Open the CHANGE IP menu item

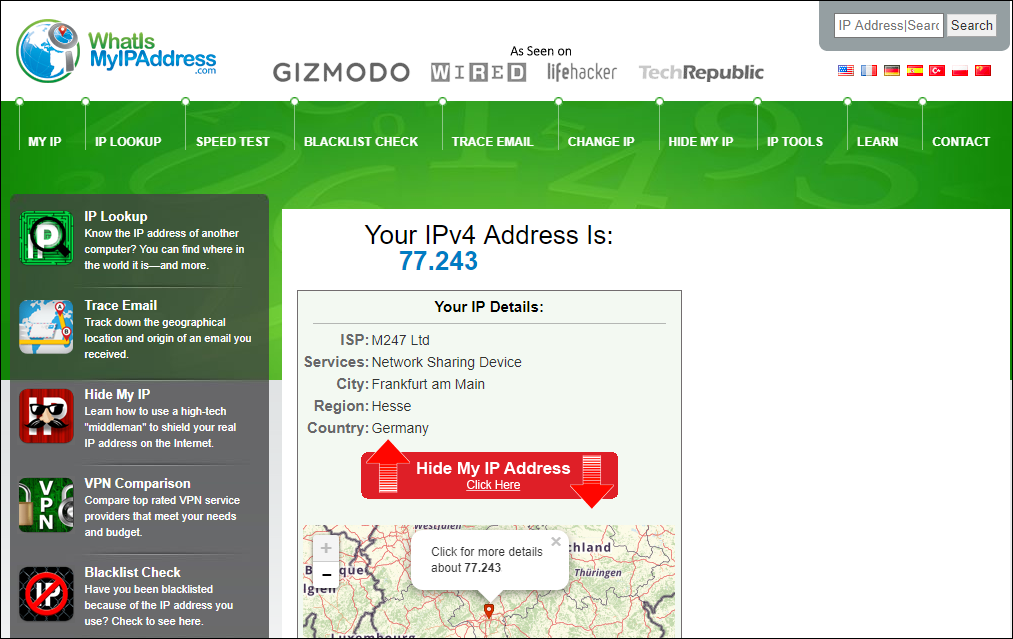pyautogui.click(x=601, y=141)
